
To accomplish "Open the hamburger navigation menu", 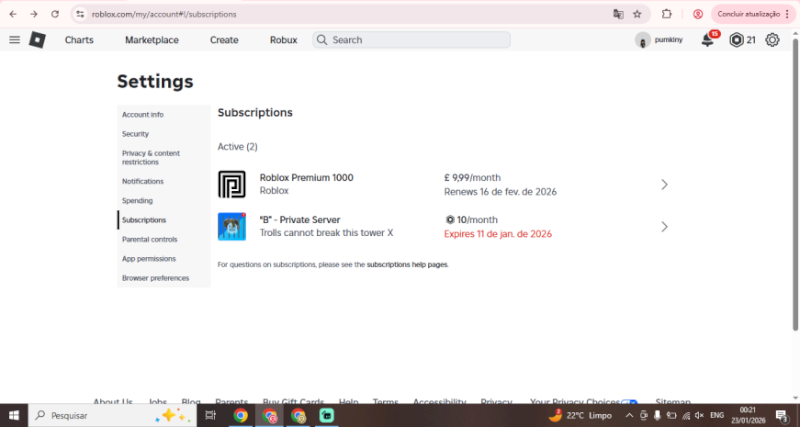I will pyautogui.click(x=14, y=40).
